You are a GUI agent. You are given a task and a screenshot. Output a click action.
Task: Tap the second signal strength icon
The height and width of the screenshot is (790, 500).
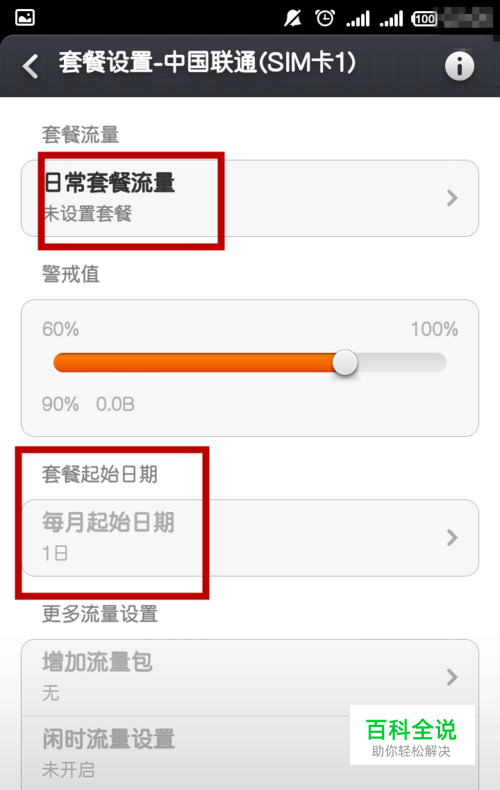[x=391, y=19]
